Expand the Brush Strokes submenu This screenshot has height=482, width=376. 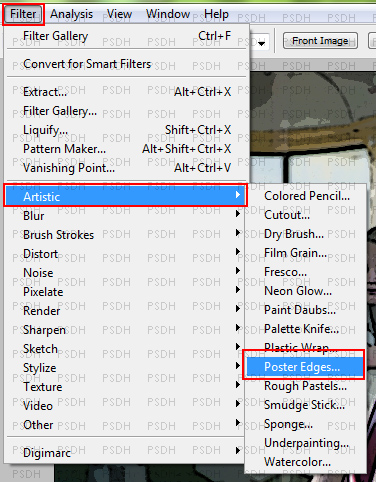(x=126, y=235)
